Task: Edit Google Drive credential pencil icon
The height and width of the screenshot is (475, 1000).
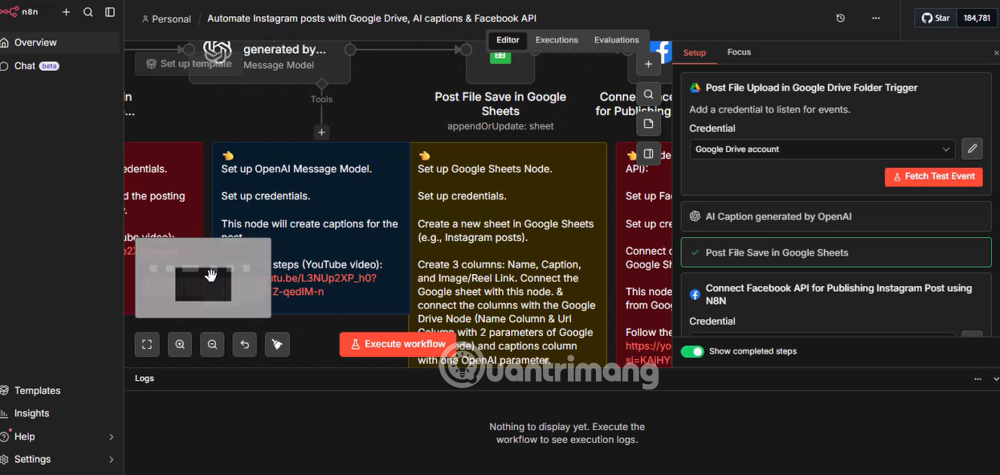Action: (971, 149)
